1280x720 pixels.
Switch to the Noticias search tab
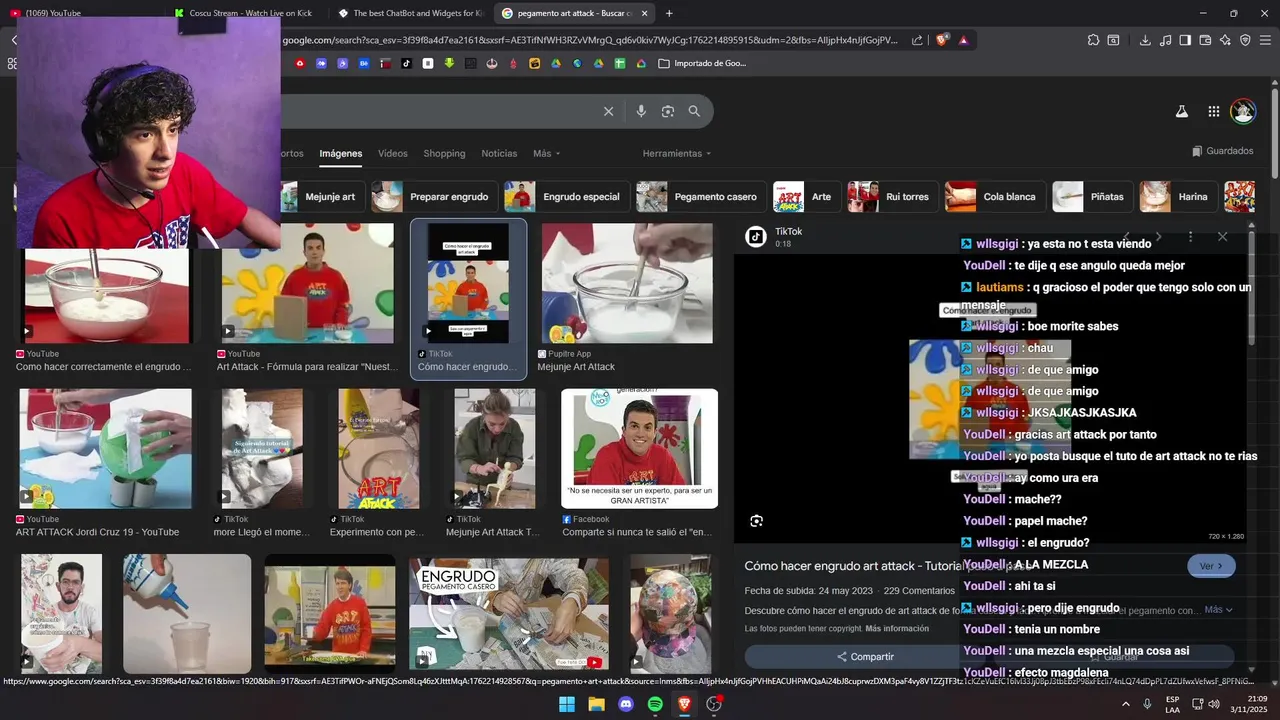pyautogui.click(x=499, y=153)
